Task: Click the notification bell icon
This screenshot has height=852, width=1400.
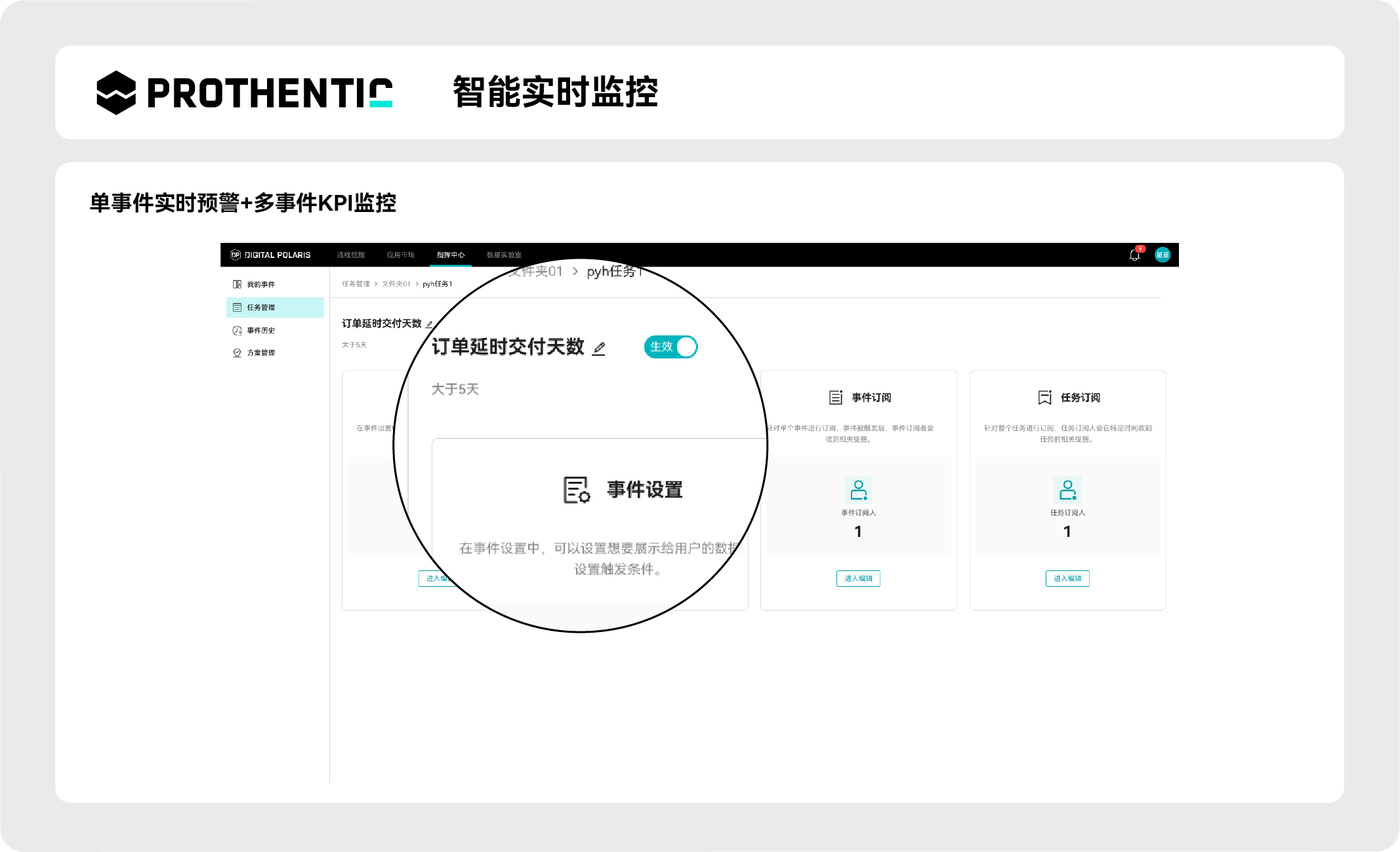Action: (1134, 255)
